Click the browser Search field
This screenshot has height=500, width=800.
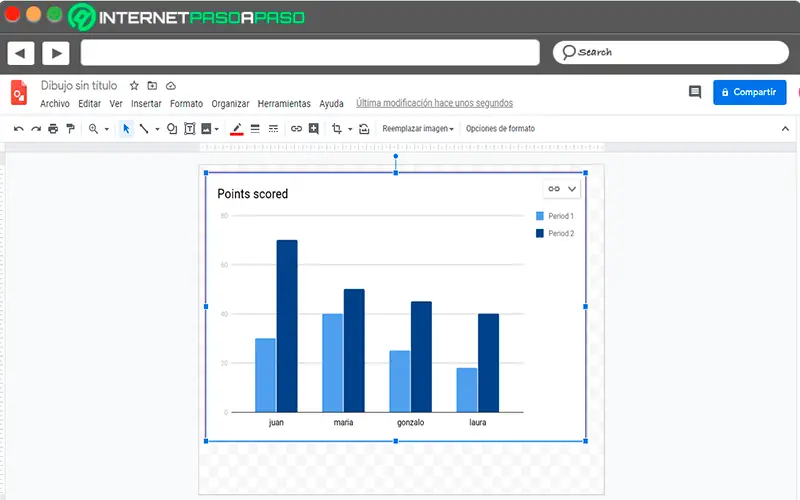point(670,53)
